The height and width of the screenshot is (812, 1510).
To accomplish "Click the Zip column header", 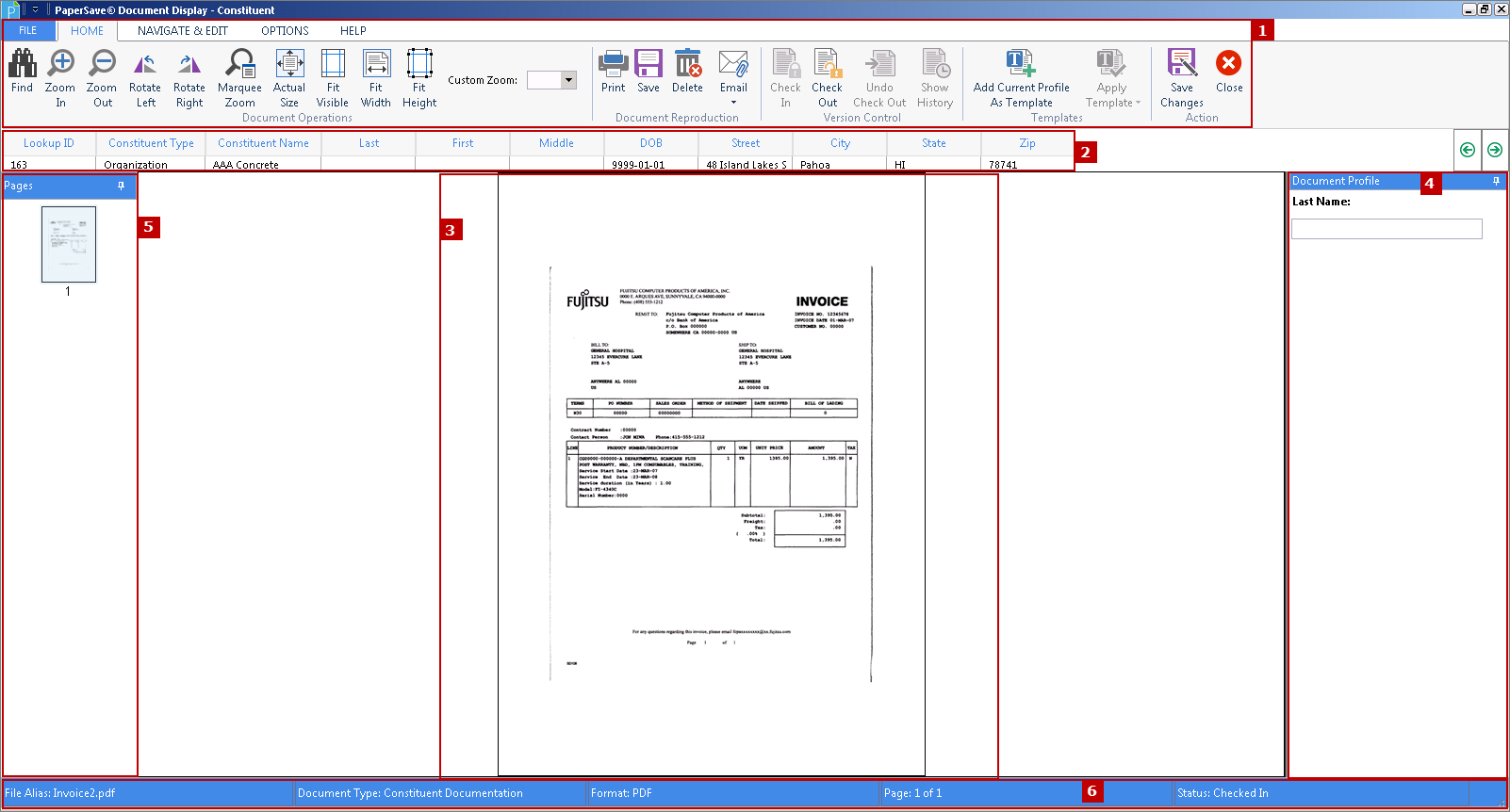I will (x=1027, y=143).
